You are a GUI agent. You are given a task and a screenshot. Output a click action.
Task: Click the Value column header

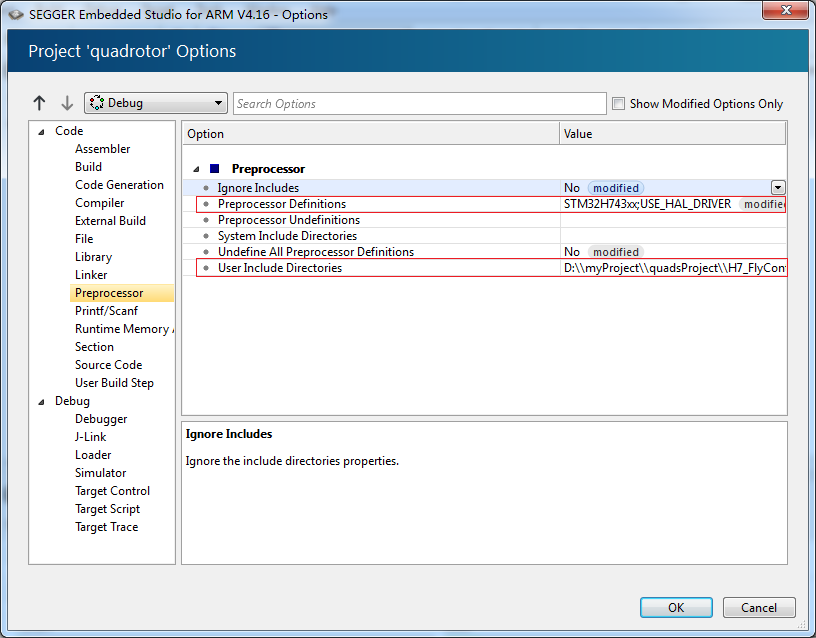(672, 134)
